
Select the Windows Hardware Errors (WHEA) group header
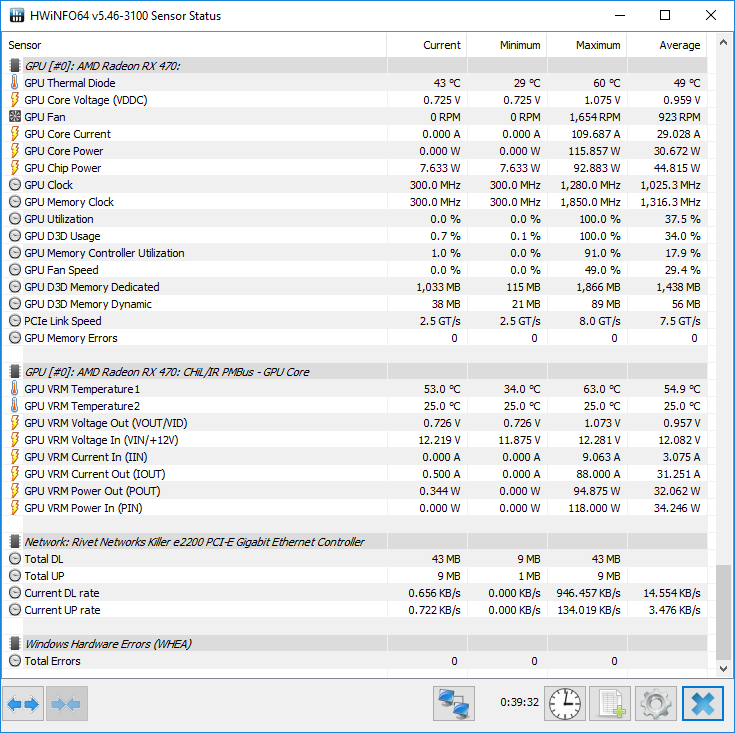(x=108, y=644)
